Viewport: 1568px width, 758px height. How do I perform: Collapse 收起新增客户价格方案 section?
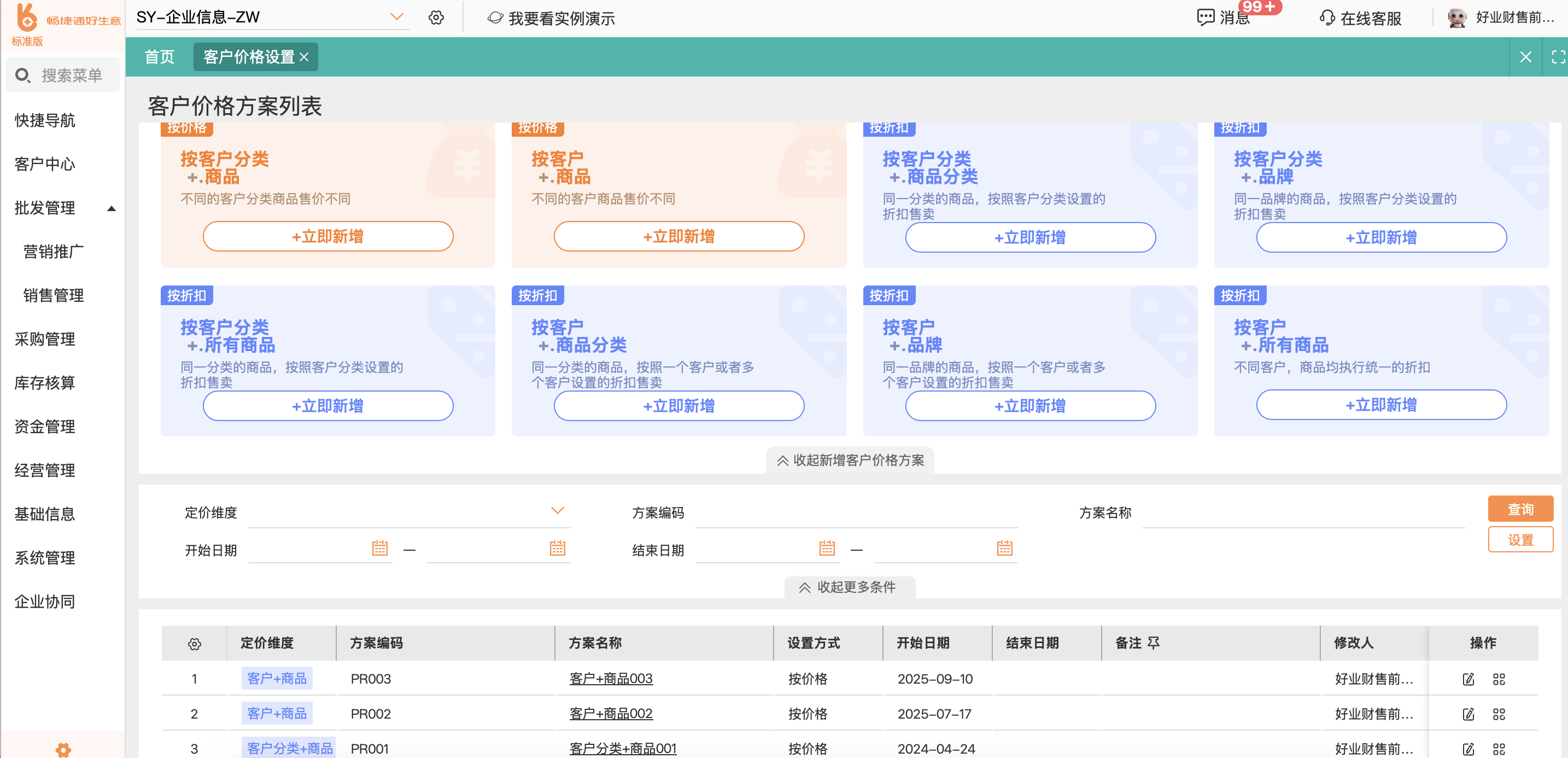[x=850, y=460]
